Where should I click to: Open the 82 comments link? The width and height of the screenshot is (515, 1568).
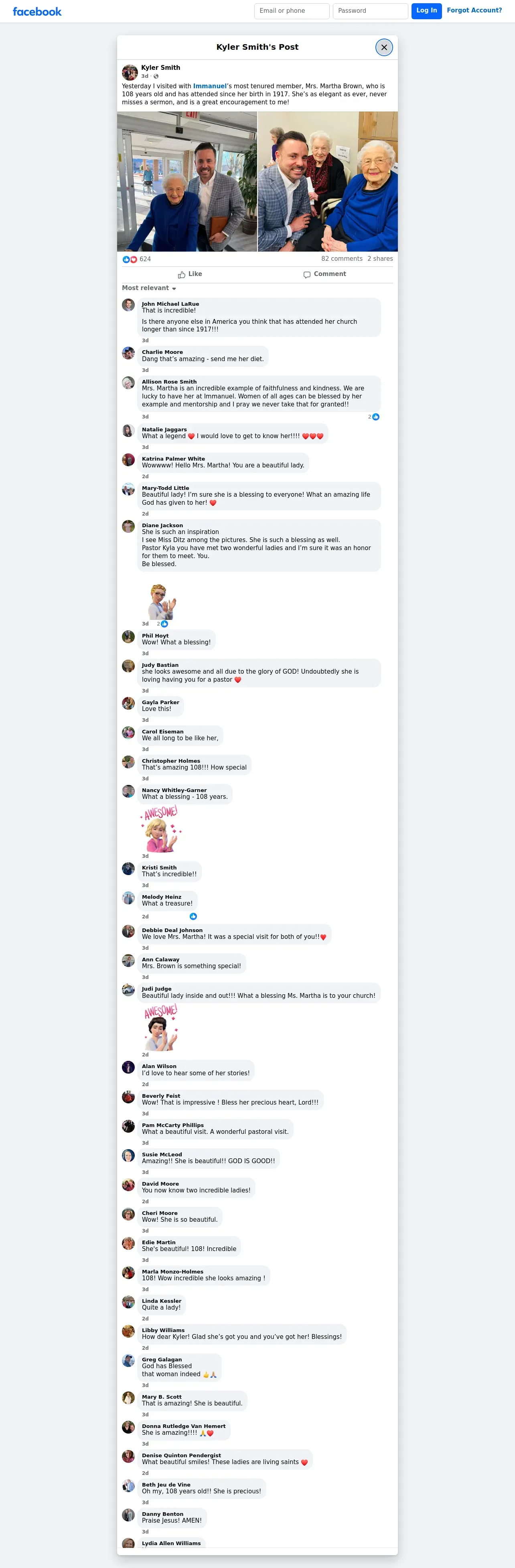[341, 259]
